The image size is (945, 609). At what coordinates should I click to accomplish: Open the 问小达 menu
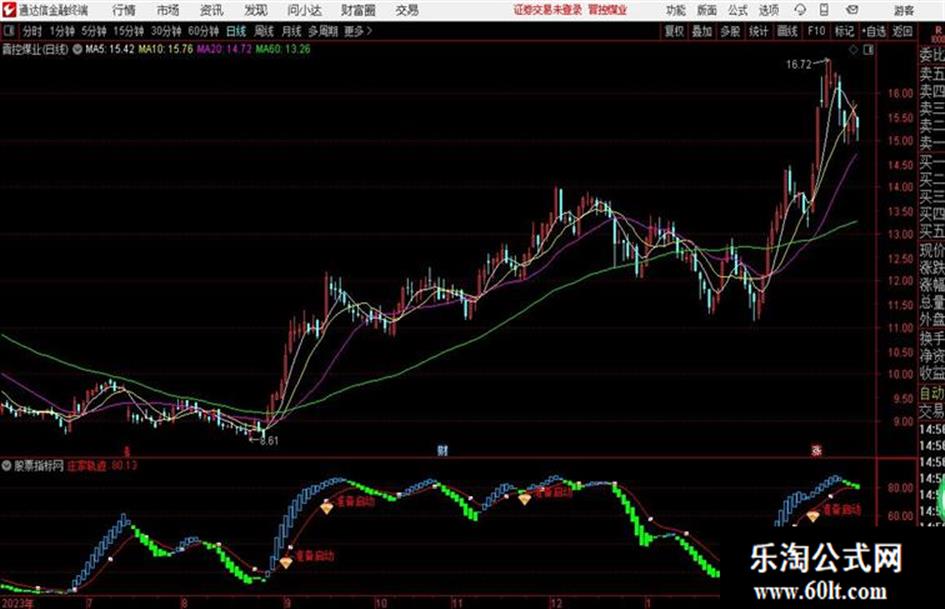coord(304,10)
